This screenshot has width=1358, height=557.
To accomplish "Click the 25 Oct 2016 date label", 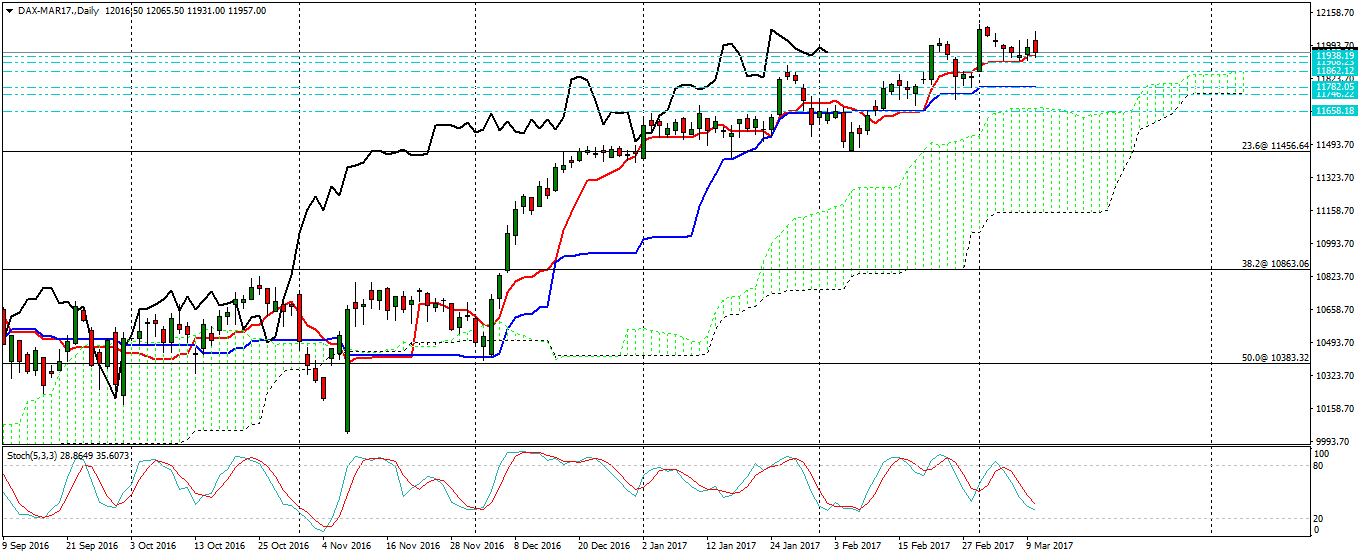I will click(285, 546).
